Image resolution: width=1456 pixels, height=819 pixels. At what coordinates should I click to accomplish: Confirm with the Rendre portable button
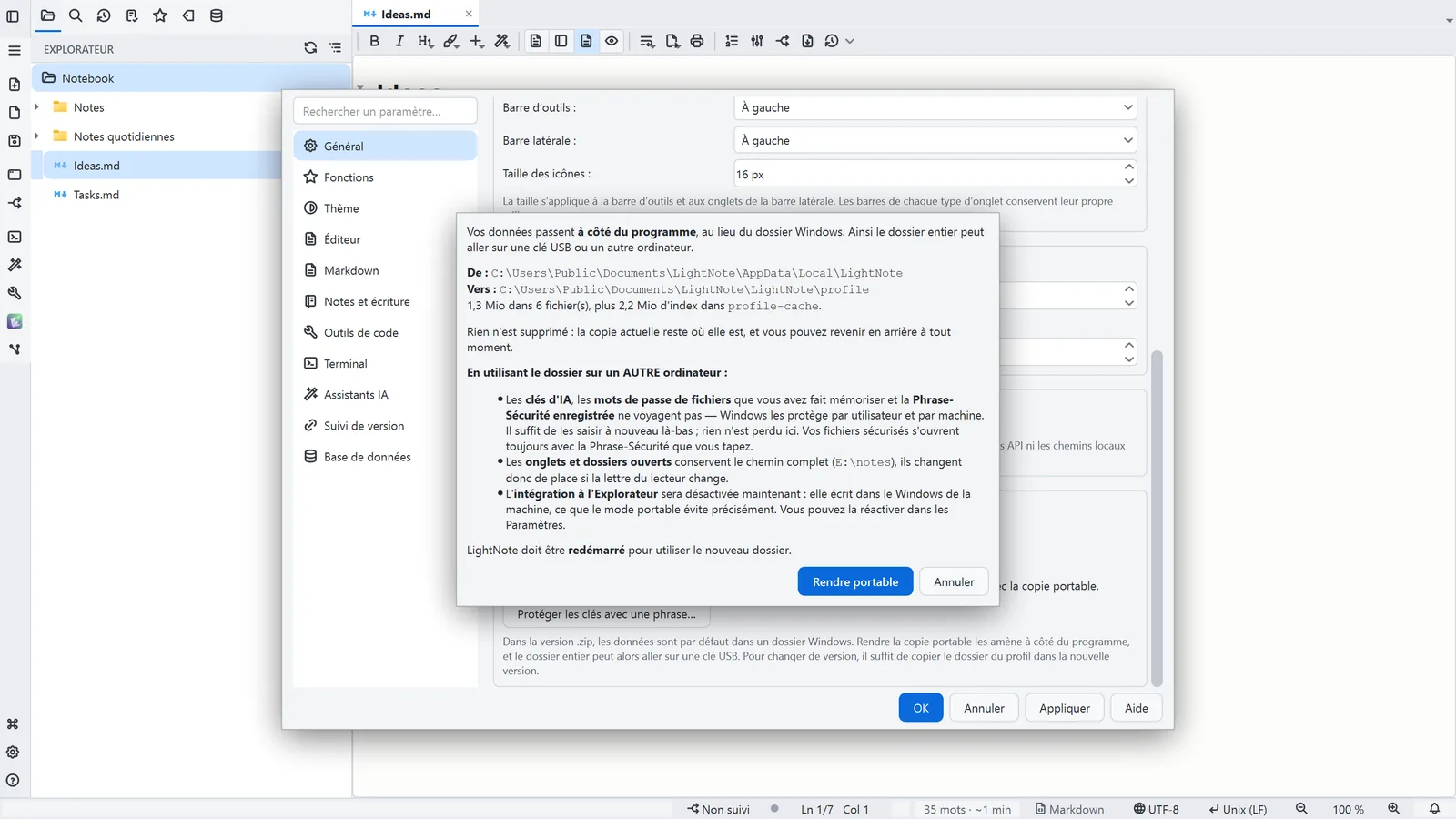[x=855, y=582]
